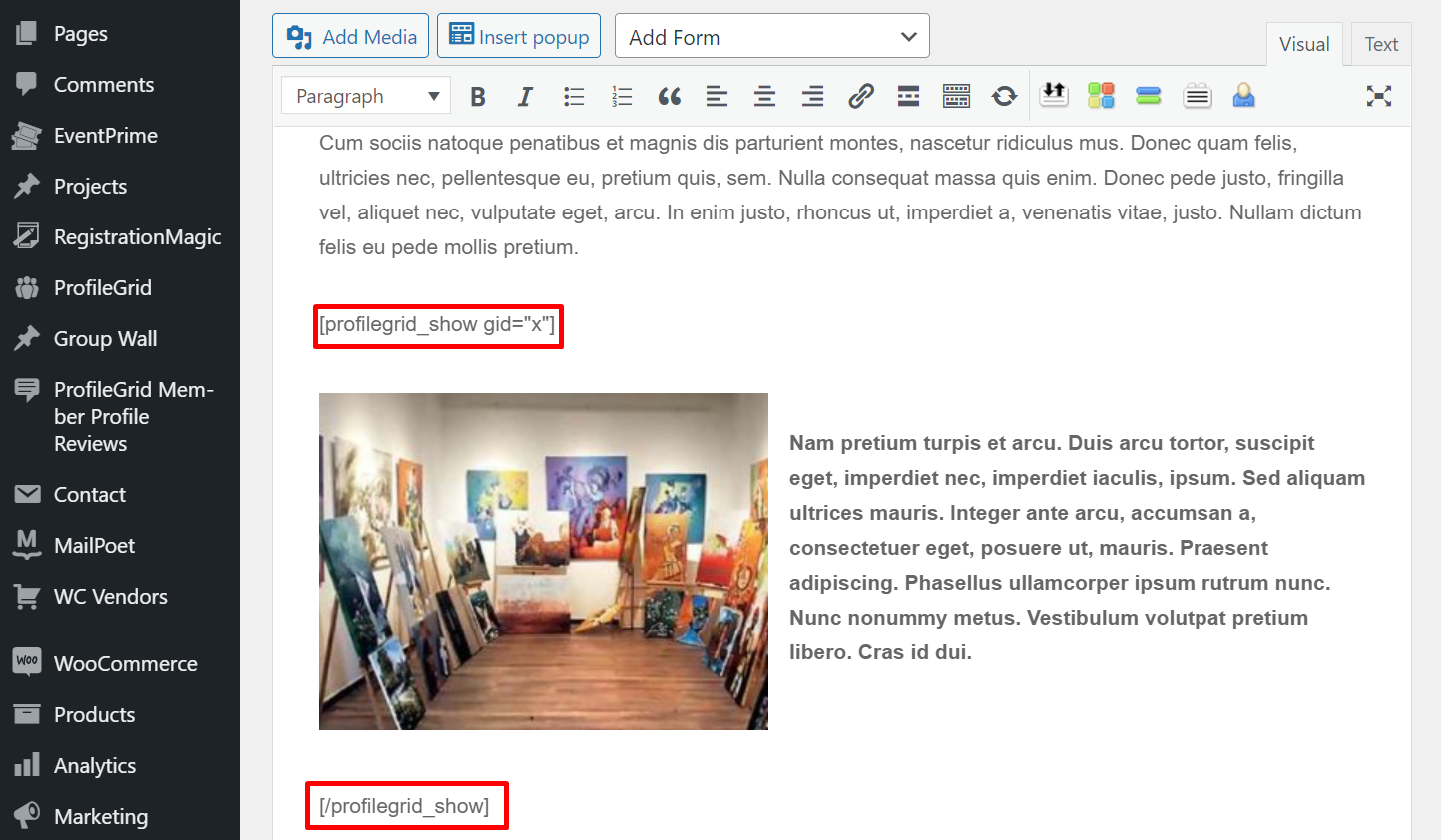Select the Visual editor tab
The width and height of the screenshot is (1441, 840).
[x=1304, y=44]
